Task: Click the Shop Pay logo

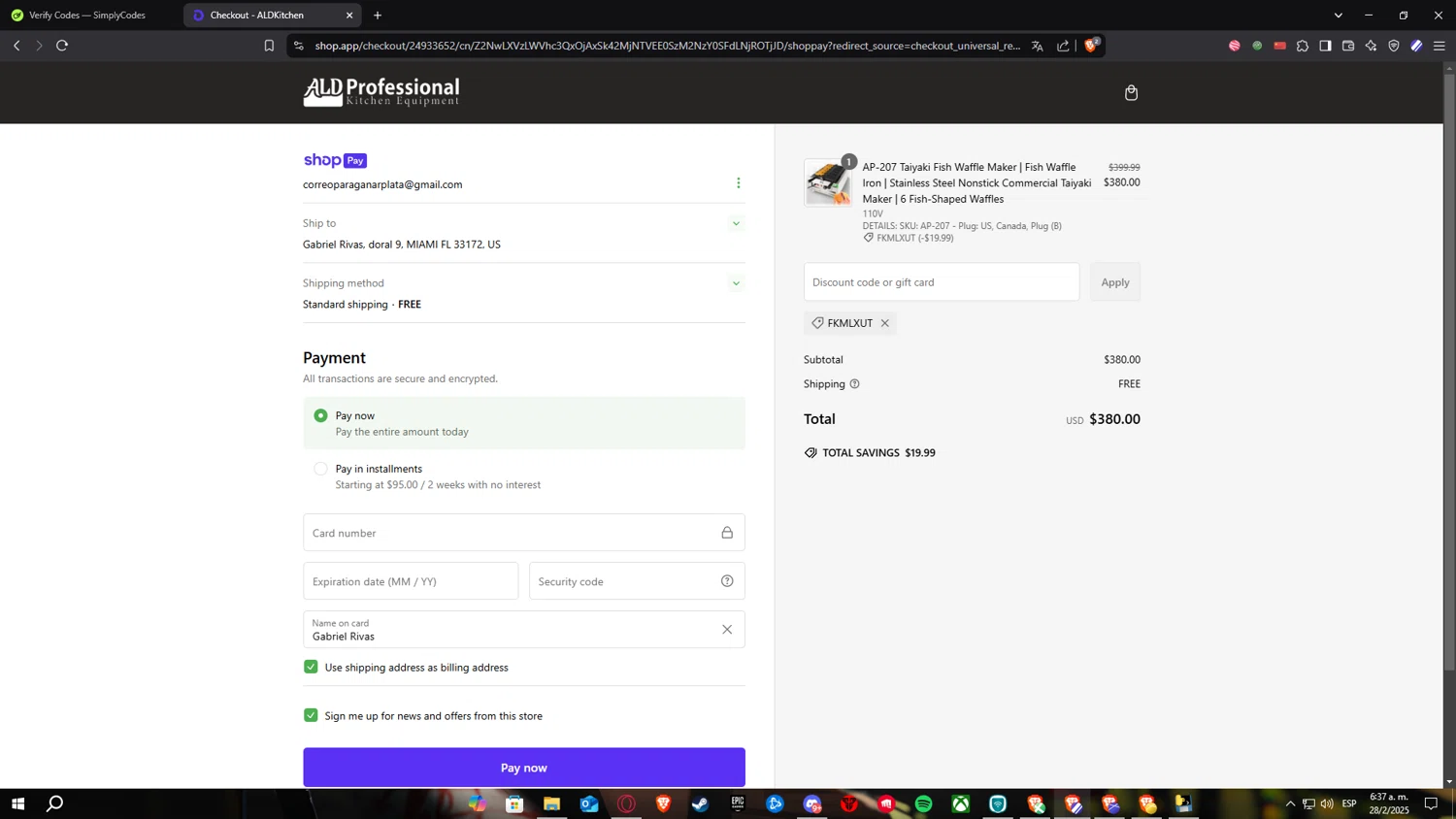Action: tap(335, 160)
